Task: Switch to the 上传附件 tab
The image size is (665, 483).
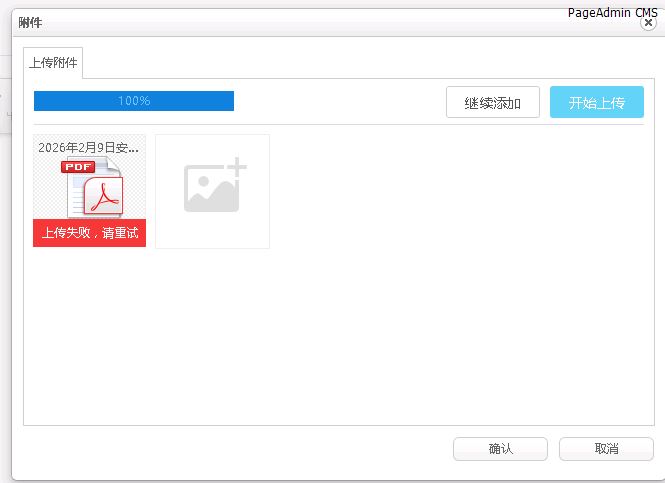Action: 54,62
